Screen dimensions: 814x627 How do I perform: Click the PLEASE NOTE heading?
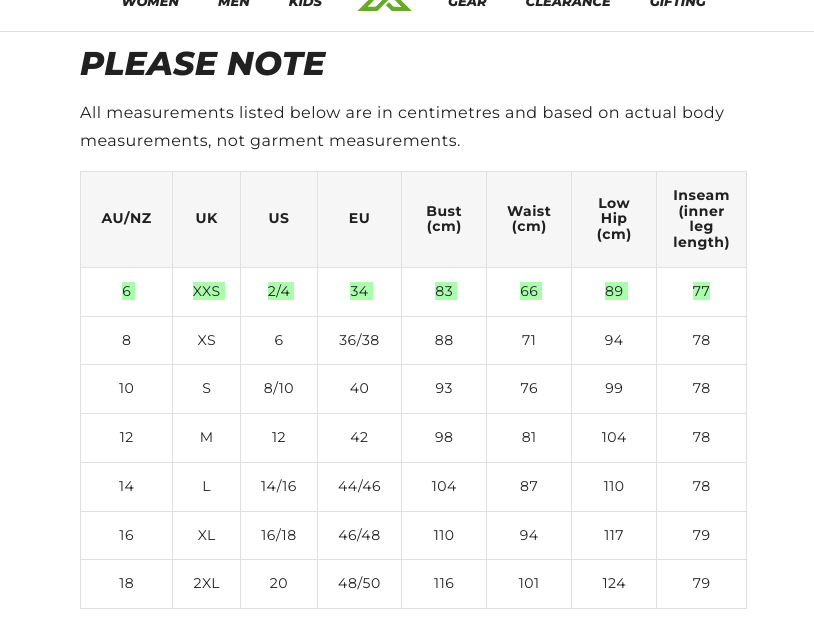click(203, 64)
